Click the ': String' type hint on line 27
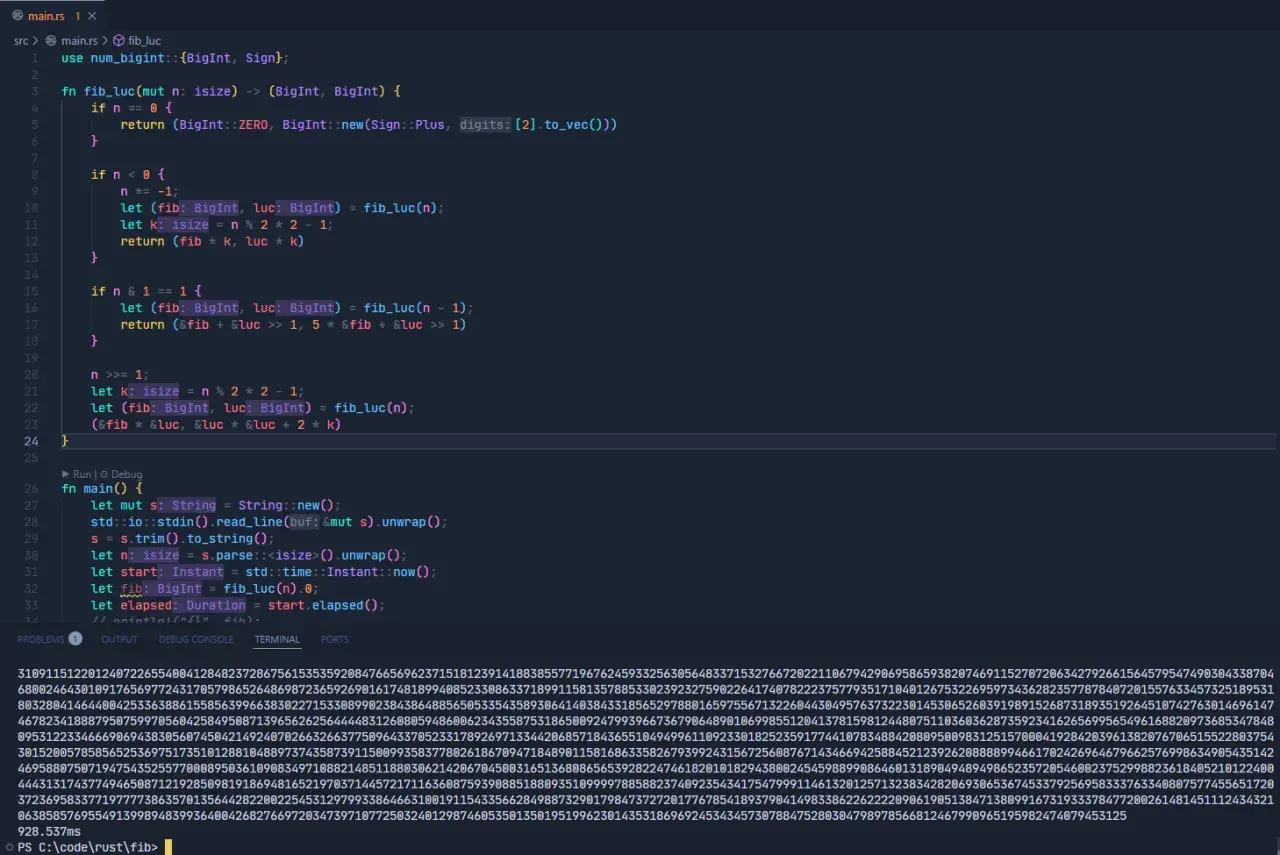Viewport: 1280px width, 855px height. click(x=187, y=505)
